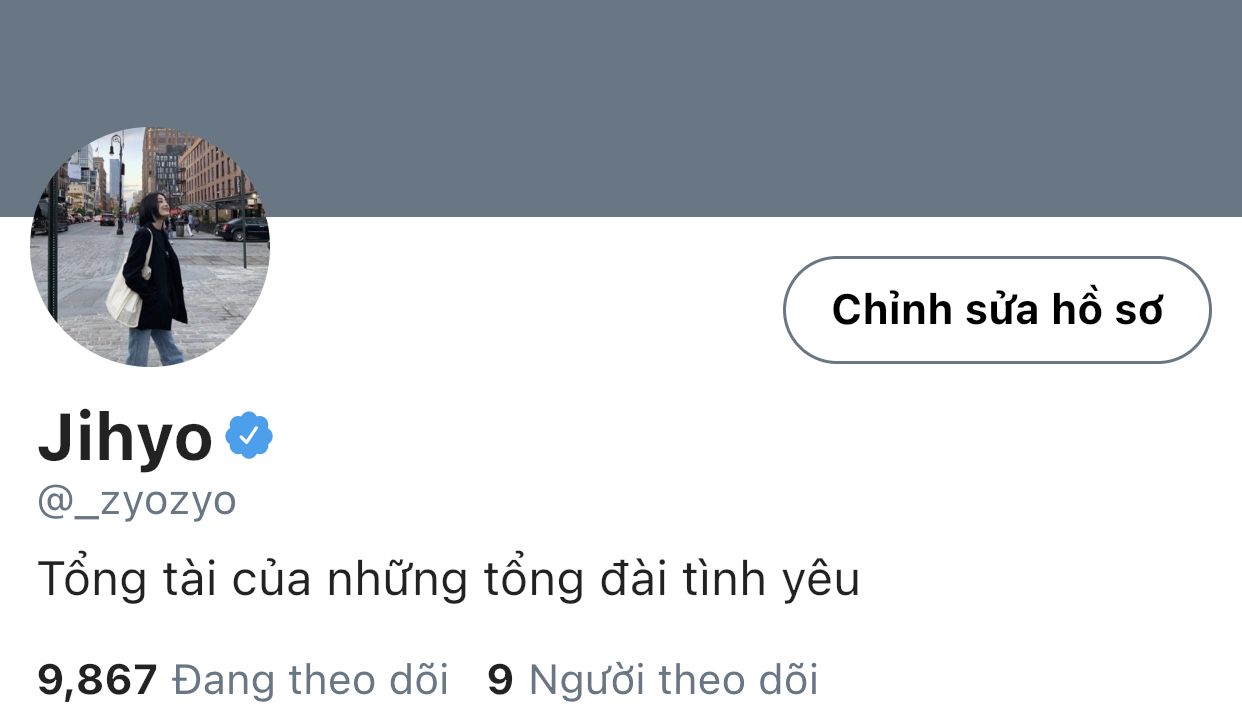
Task: Click the word hồ sơ on the edit button
Action: (1107, 310)
